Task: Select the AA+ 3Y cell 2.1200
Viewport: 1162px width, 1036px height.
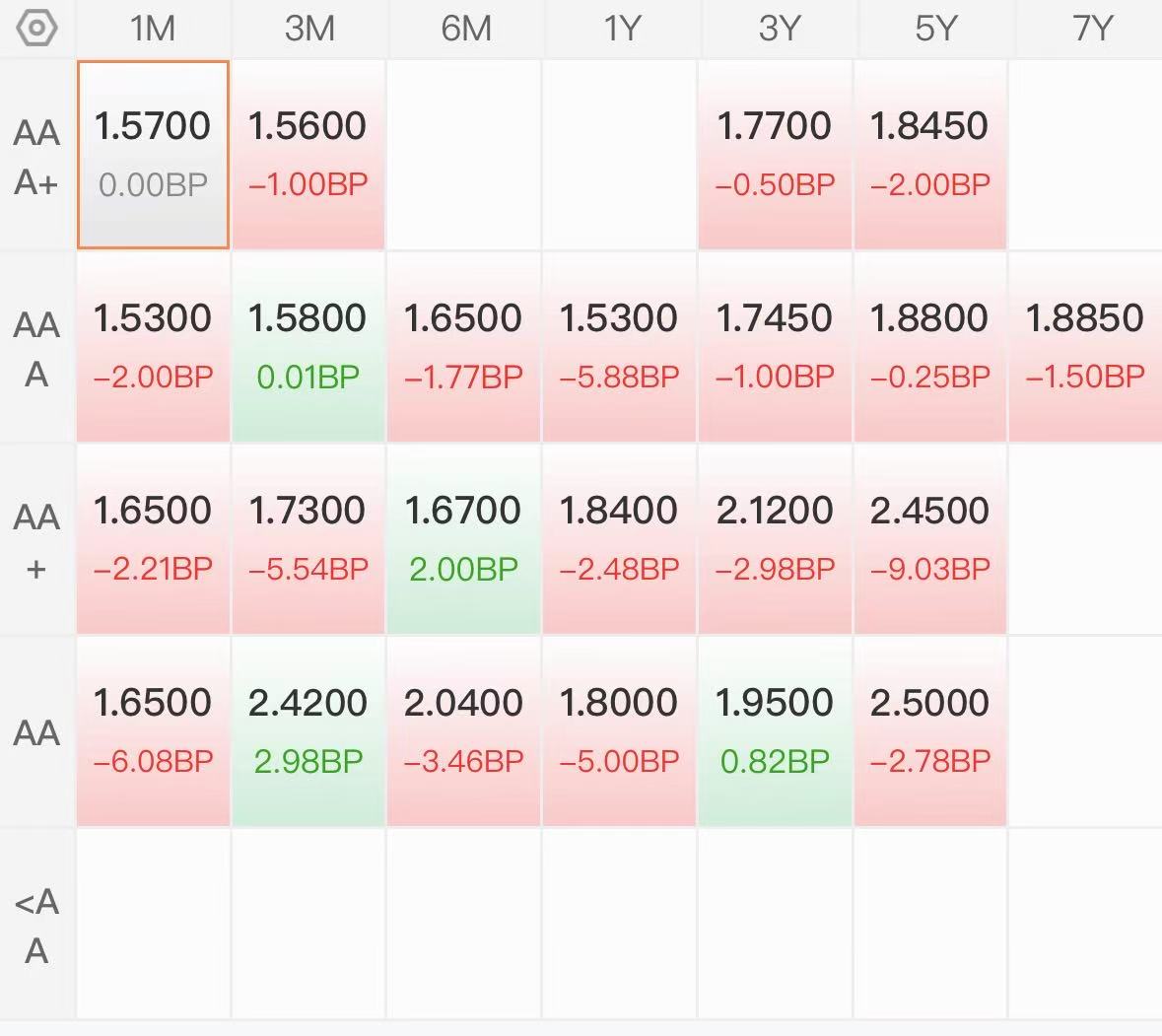Action: click(x=776, y=539)
